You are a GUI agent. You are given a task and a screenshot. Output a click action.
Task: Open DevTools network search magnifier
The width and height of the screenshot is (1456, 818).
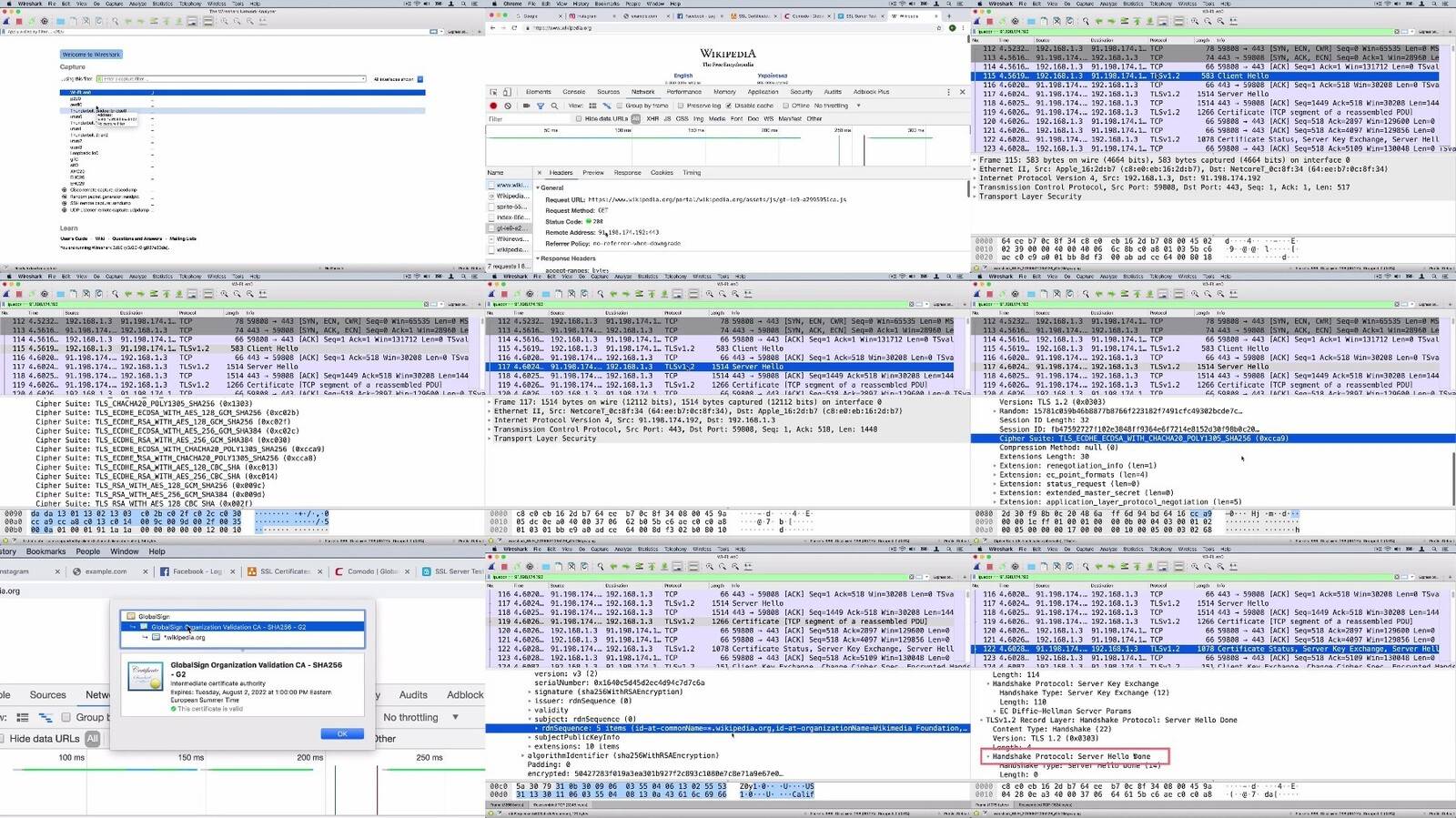coord(554,106)
